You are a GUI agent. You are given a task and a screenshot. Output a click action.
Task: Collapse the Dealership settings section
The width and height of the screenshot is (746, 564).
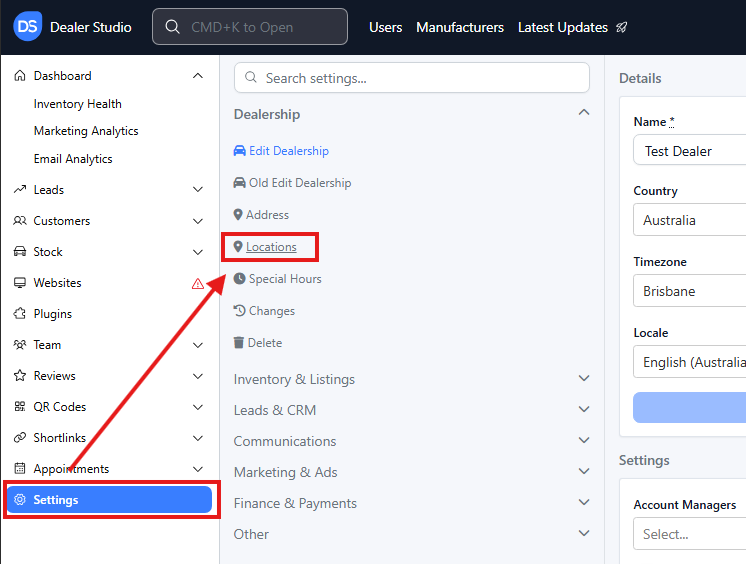pos(584,114)
